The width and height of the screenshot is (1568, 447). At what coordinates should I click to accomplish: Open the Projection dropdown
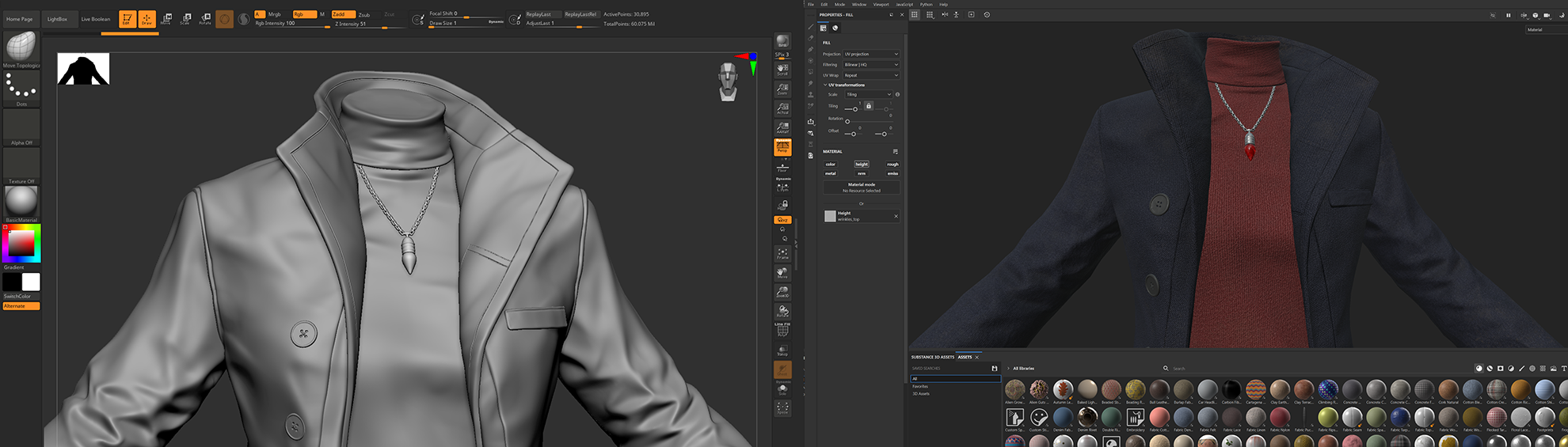pyautogui.click(x=871, y=55)
